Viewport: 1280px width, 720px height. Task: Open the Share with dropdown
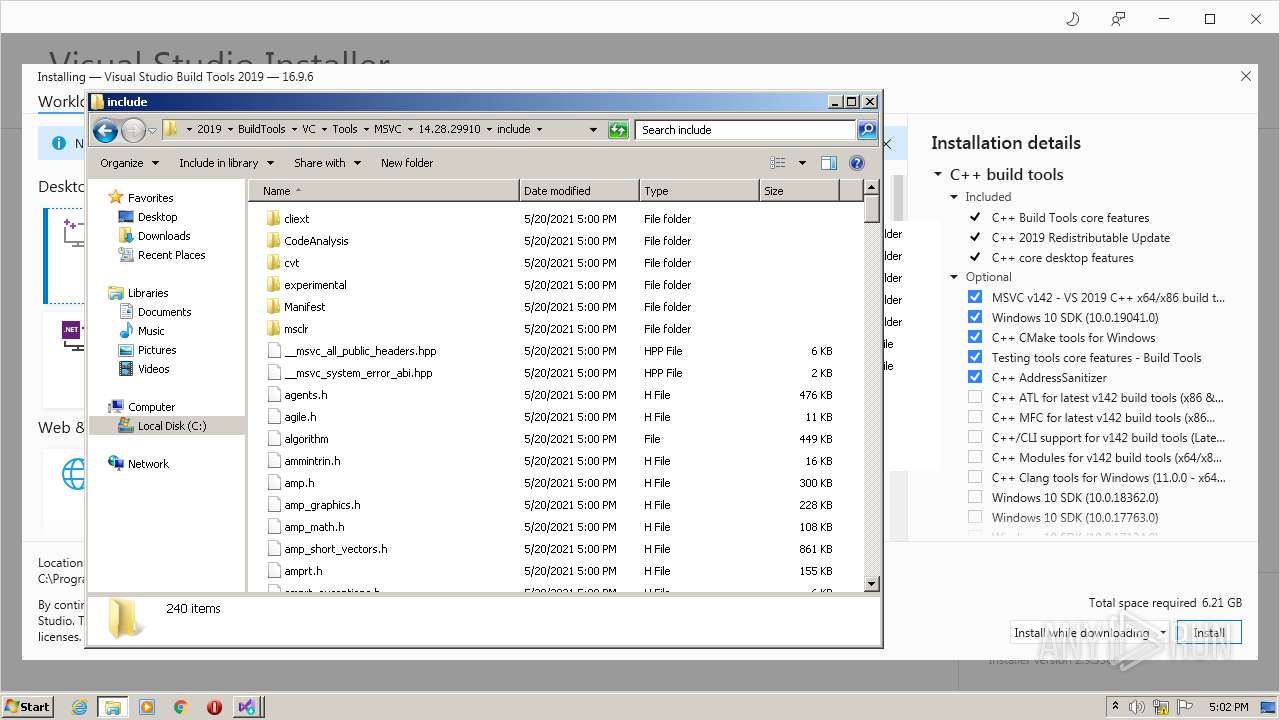(327, 163)
